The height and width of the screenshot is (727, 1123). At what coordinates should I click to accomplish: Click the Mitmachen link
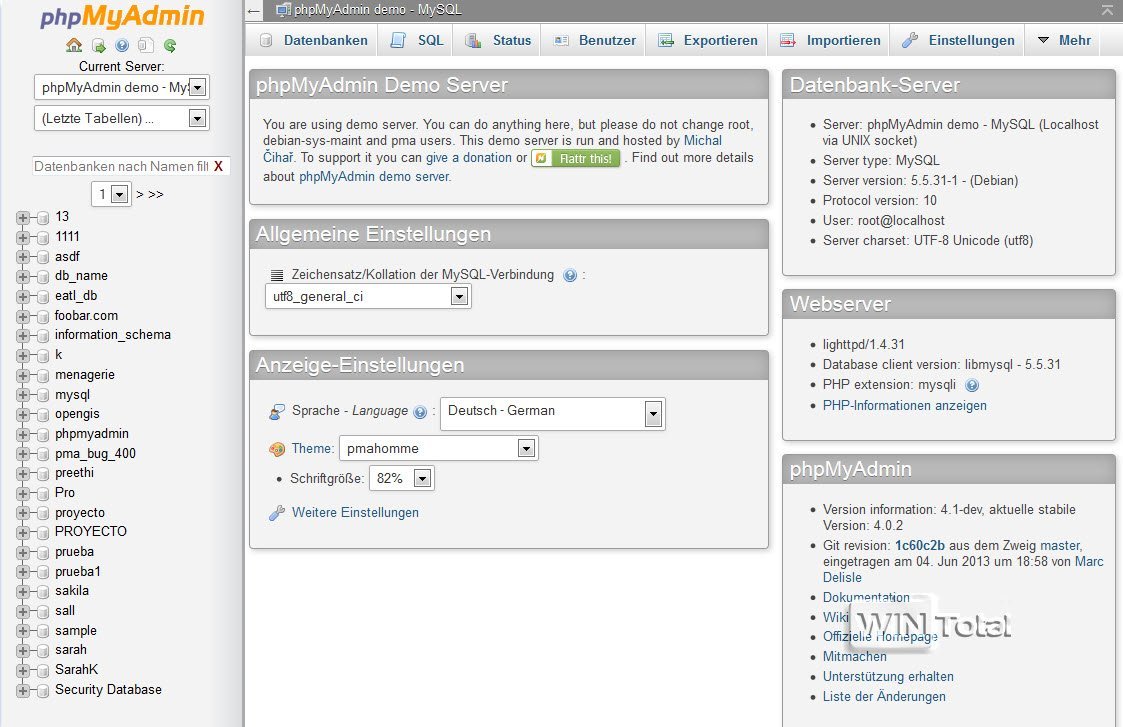[x=854, y=657]
